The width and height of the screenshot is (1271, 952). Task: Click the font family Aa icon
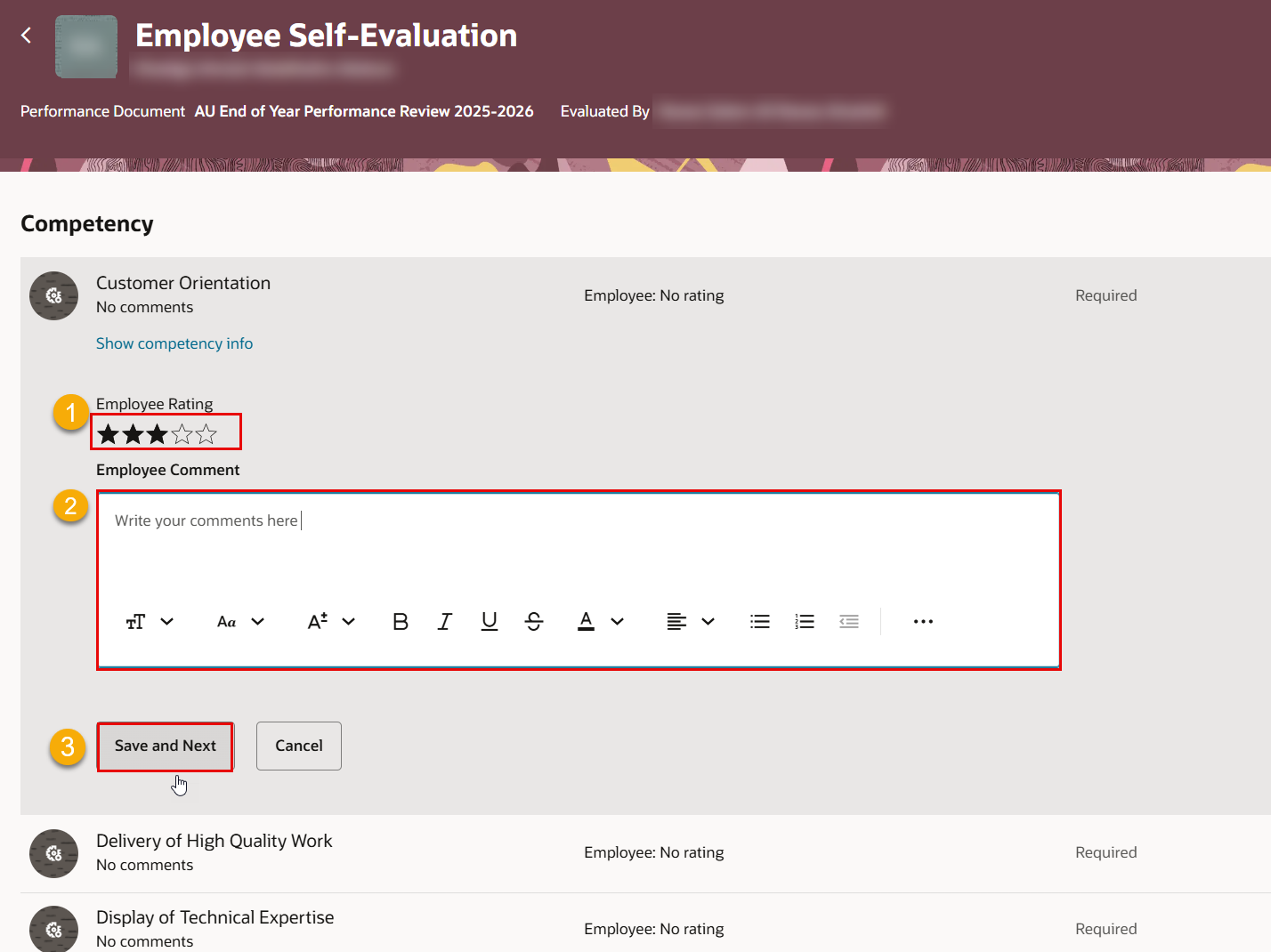tap(227, 622)
